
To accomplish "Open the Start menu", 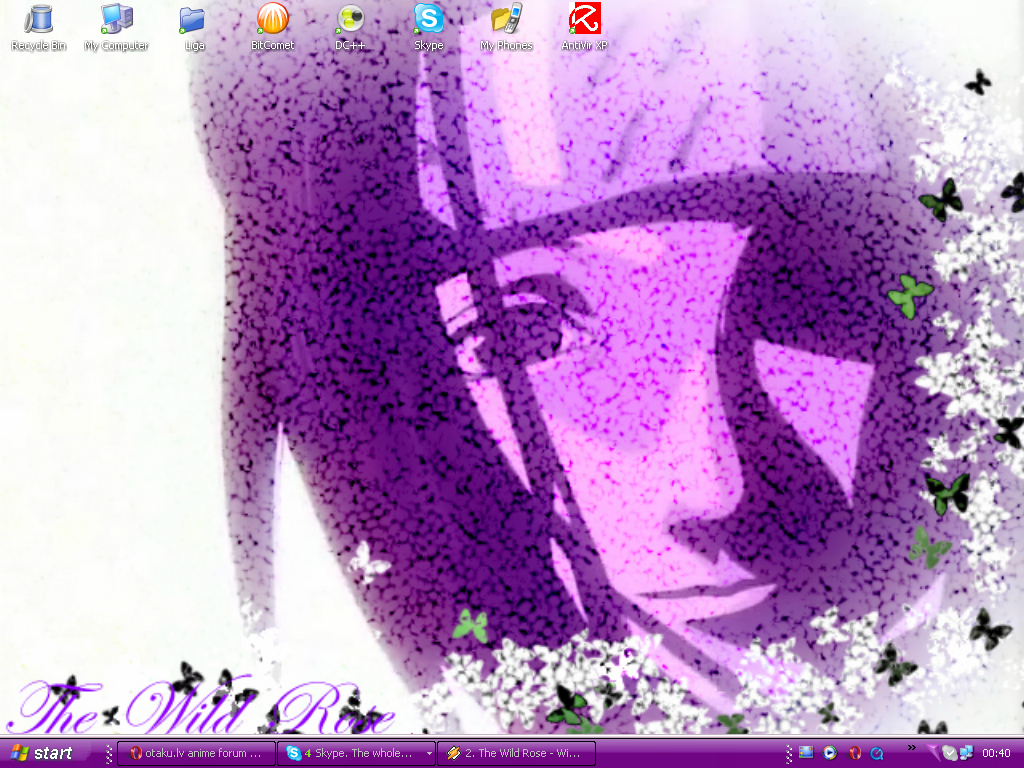I will click(43, 753).
